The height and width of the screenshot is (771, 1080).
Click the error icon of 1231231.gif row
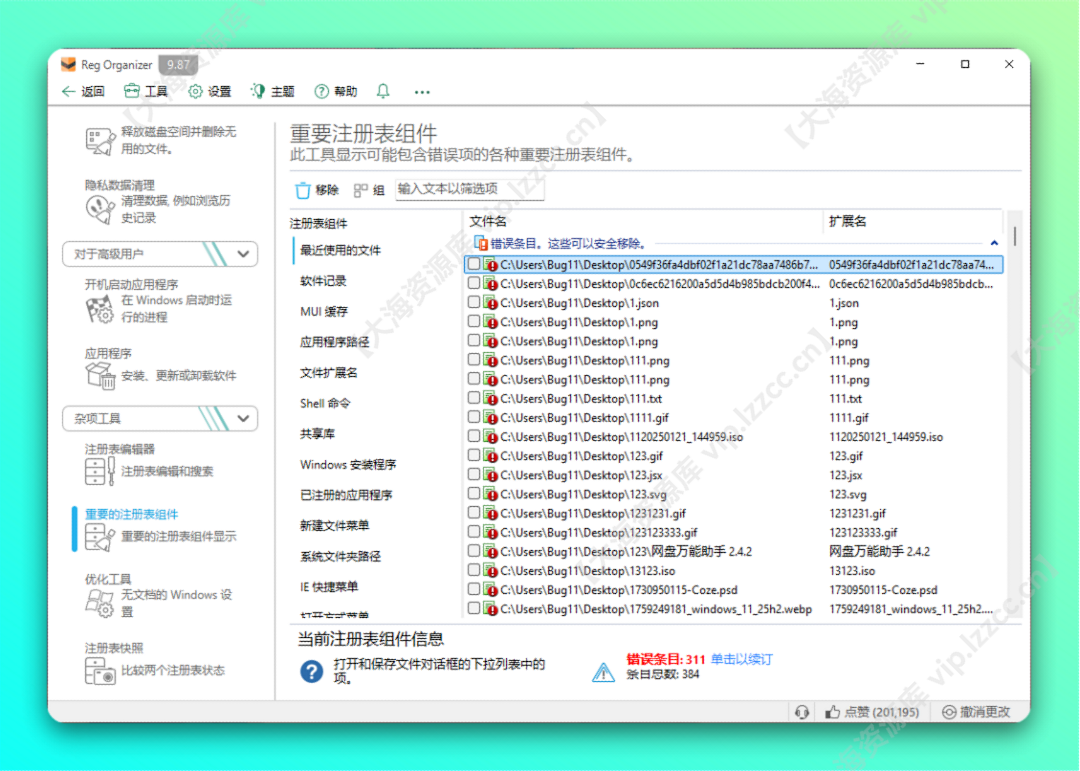490,513
